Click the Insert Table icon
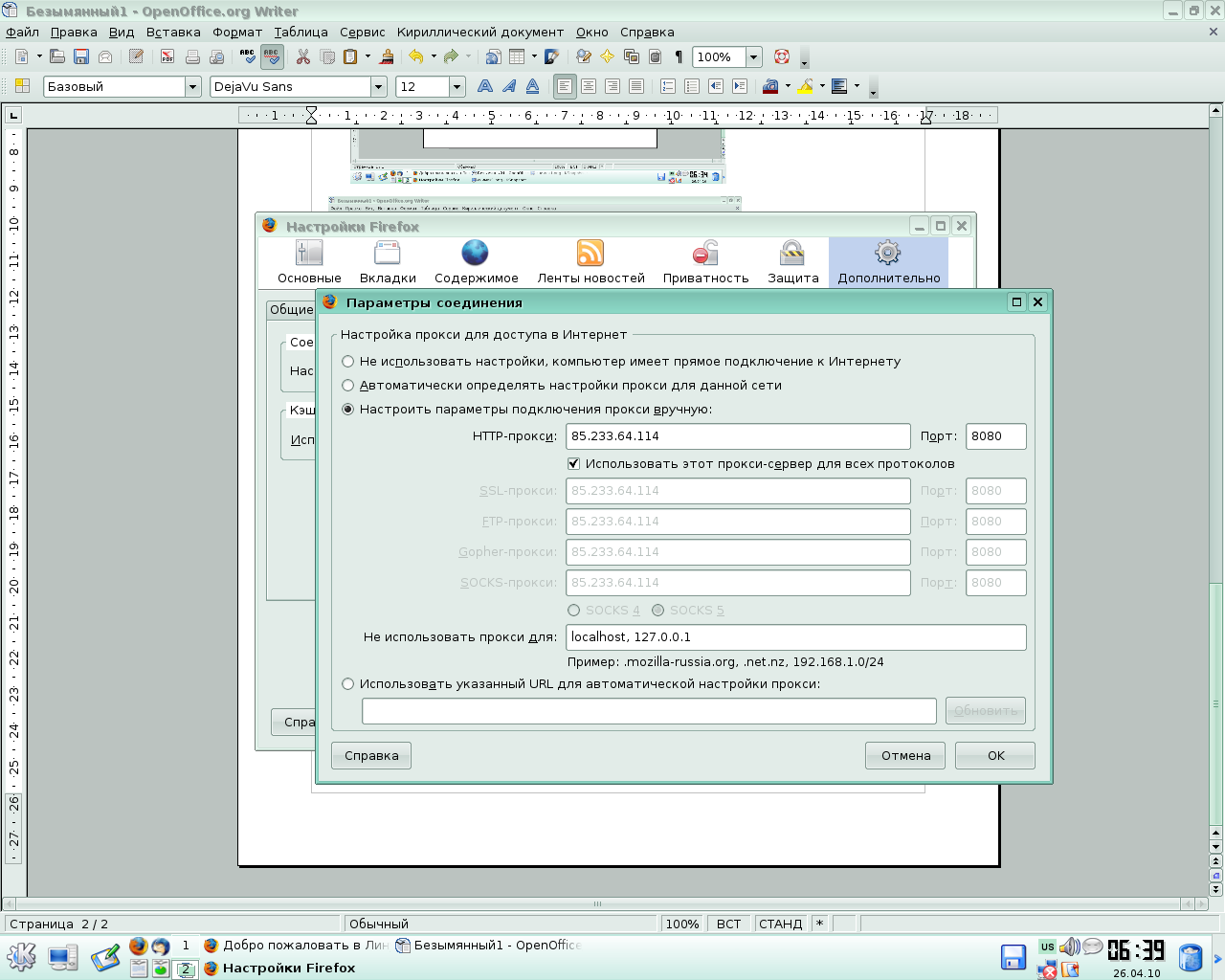 tap(517, 57)
